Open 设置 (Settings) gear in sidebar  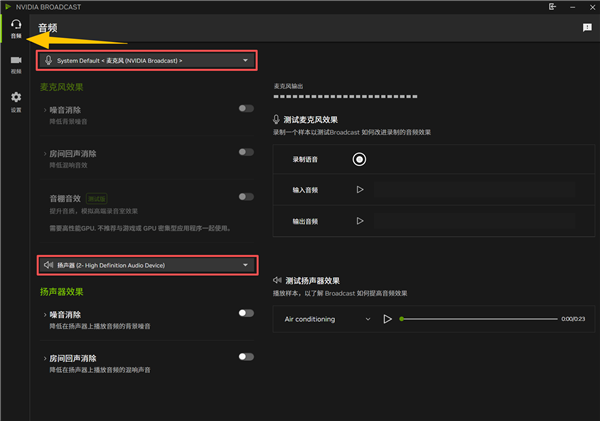coord(15,100)
